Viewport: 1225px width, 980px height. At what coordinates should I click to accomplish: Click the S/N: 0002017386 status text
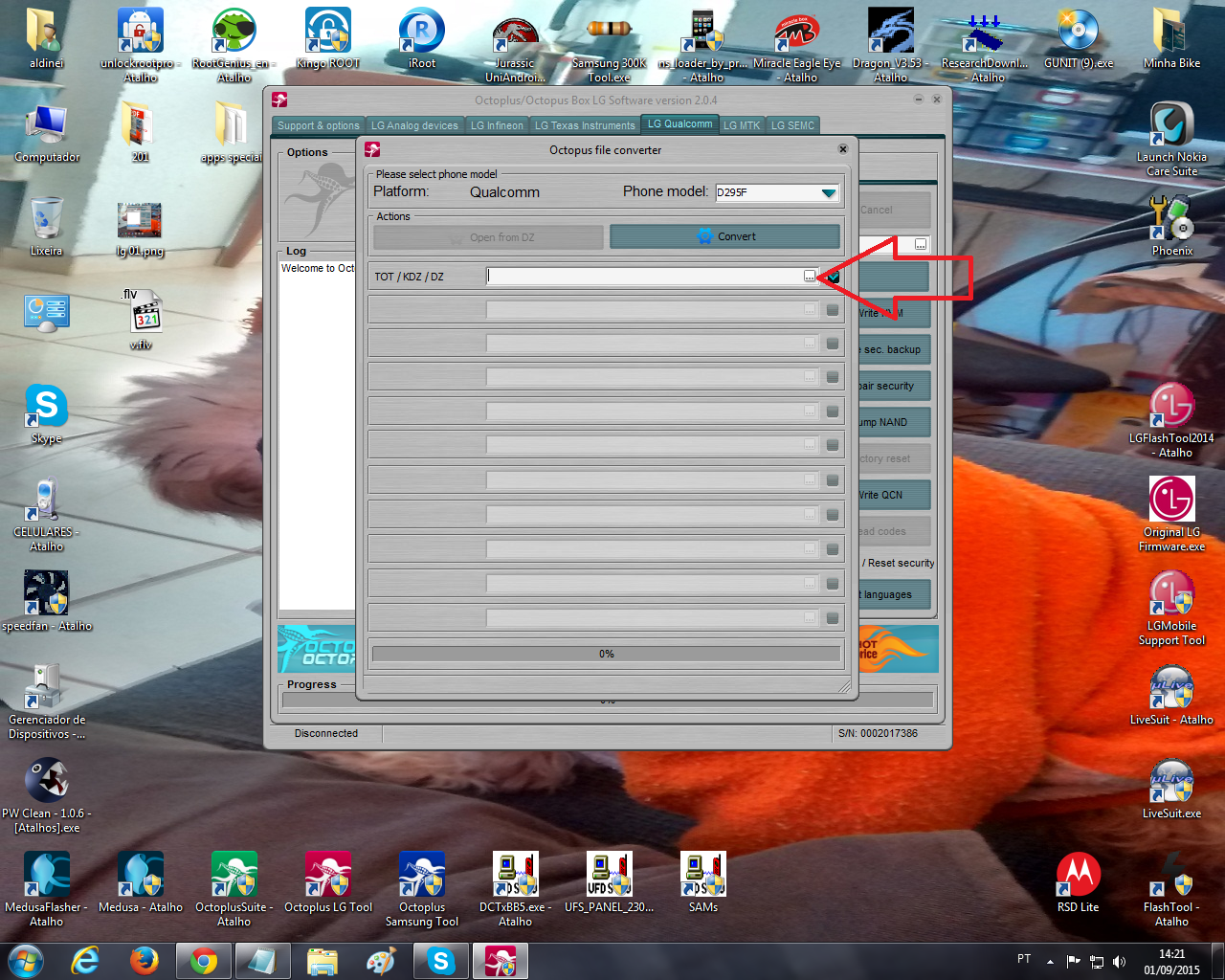coord(878,733)
